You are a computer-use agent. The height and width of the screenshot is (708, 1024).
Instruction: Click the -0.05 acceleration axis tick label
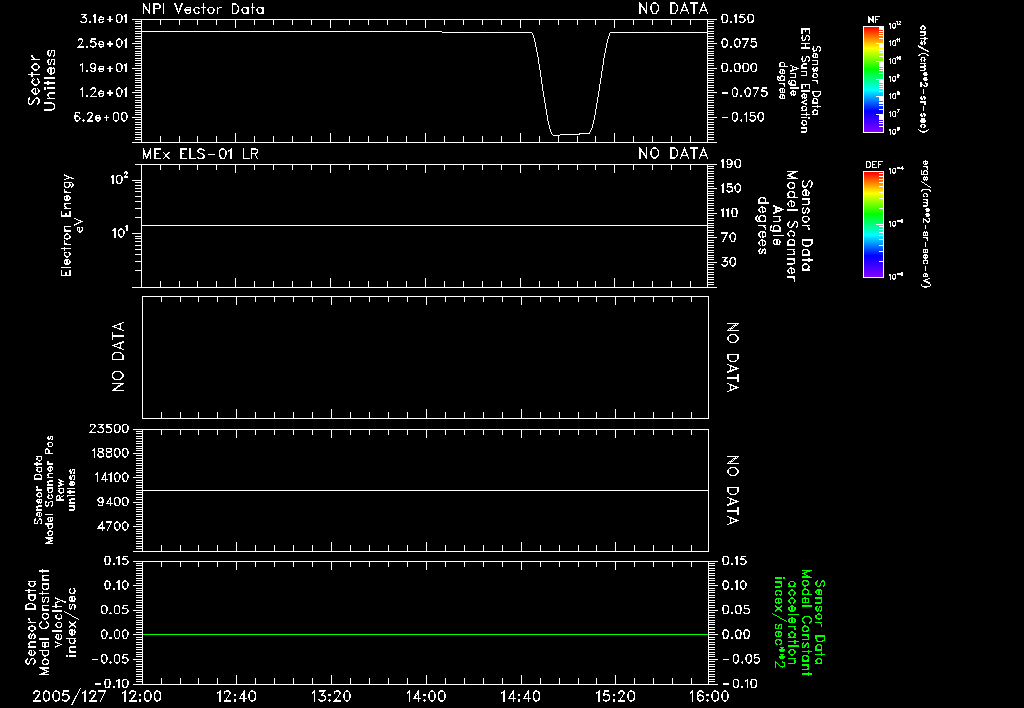coord(741,659)
